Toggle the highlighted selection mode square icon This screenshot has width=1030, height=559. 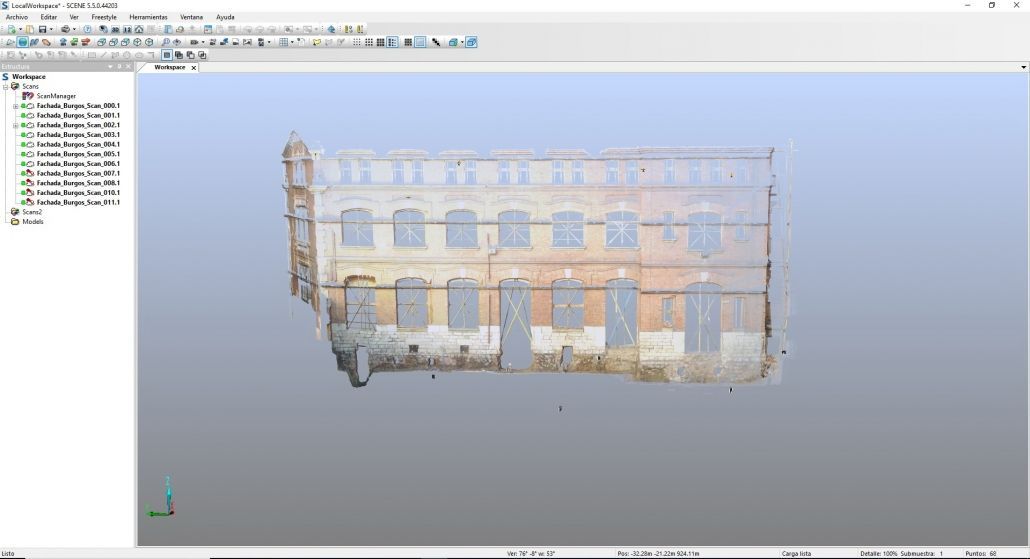pos(166,55)
